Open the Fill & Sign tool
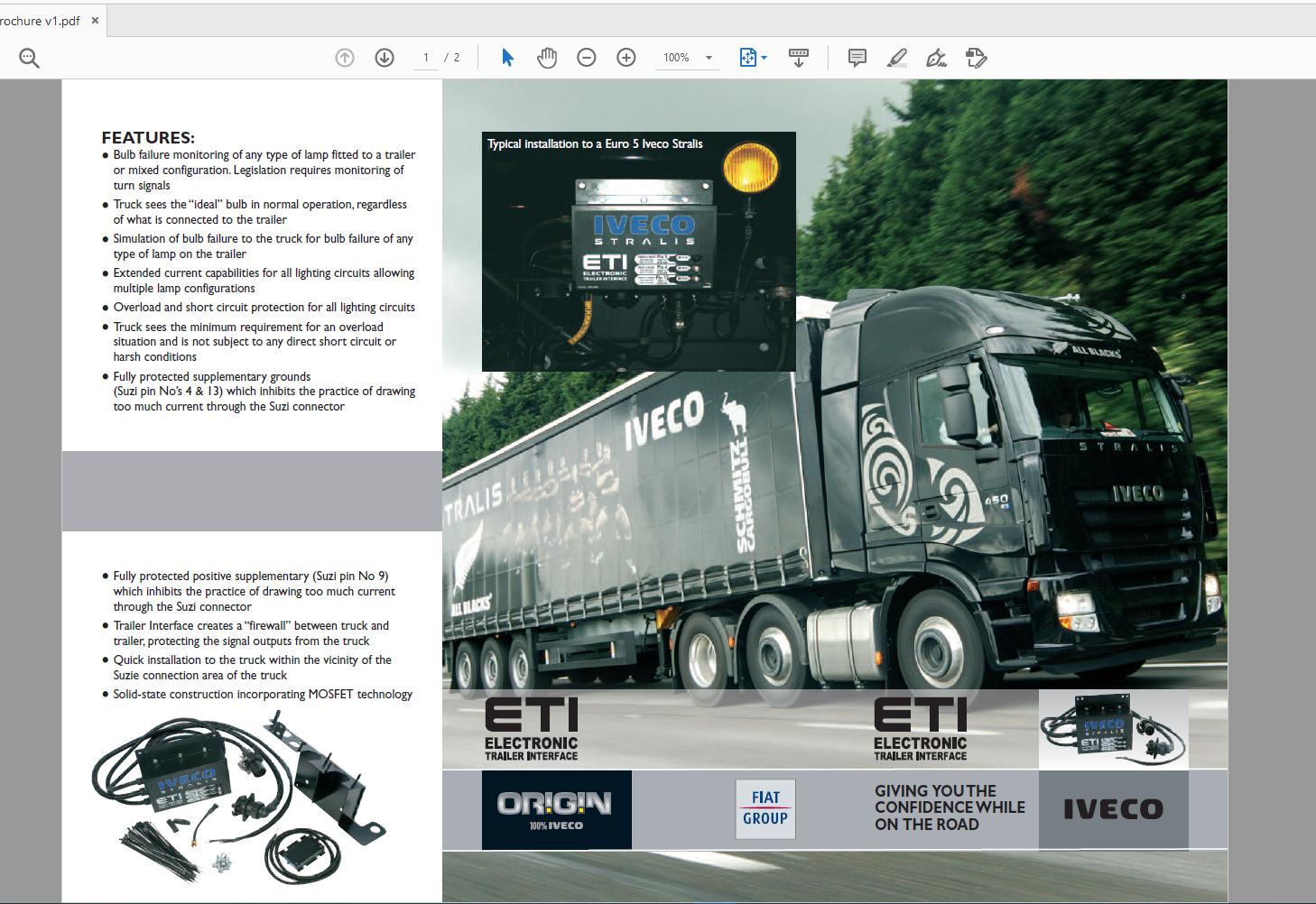Image resolution: width=1316 pixels, height=904 pixels. pyautogui.click(x=936, y=57)
